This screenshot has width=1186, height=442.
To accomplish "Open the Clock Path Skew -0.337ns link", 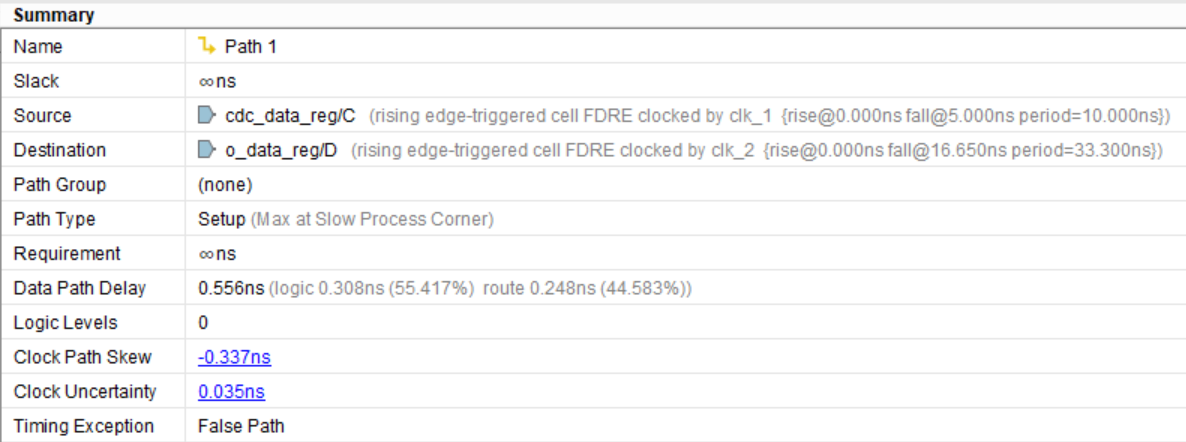I will coord(234,358).
